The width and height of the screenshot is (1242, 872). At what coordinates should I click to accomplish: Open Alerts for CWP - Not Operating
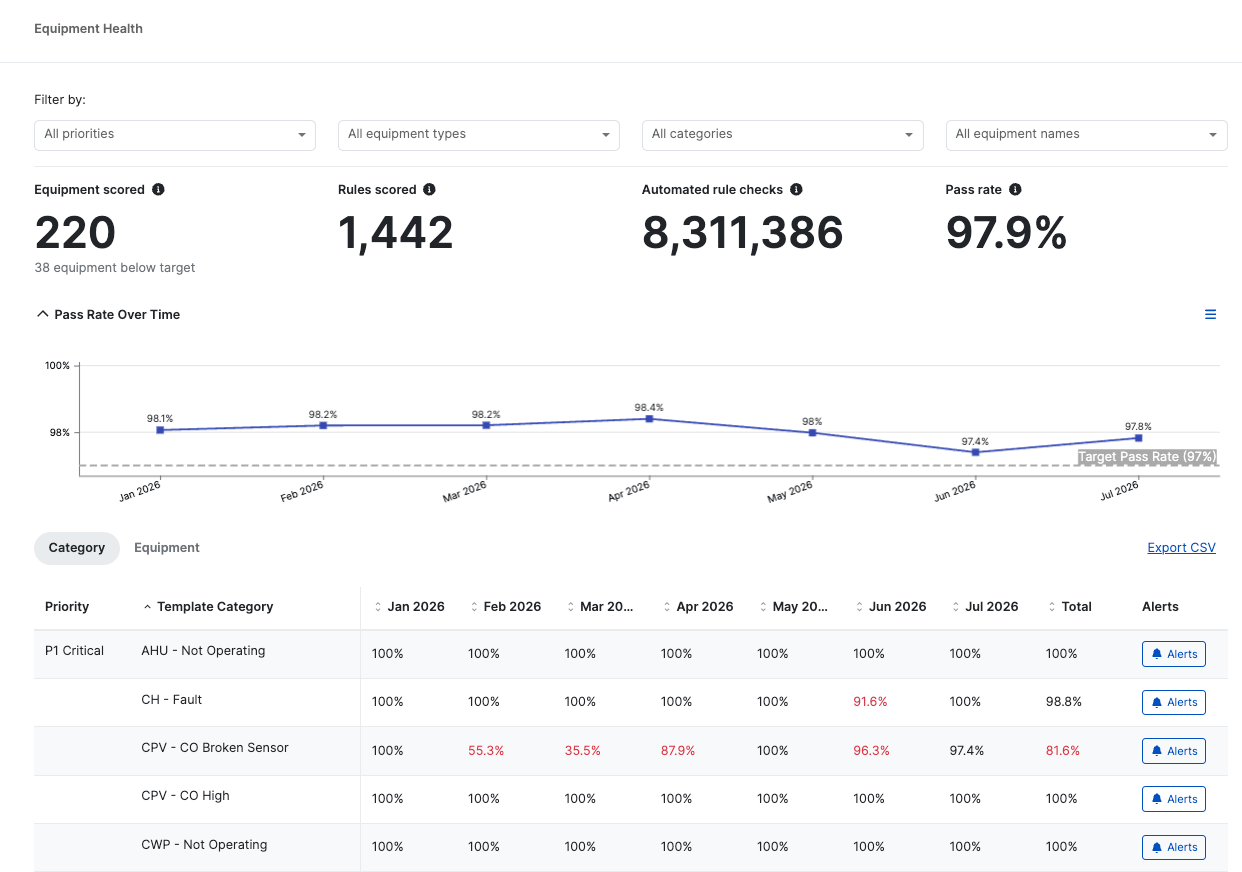pyautogui.click(x=1174, y=848)
